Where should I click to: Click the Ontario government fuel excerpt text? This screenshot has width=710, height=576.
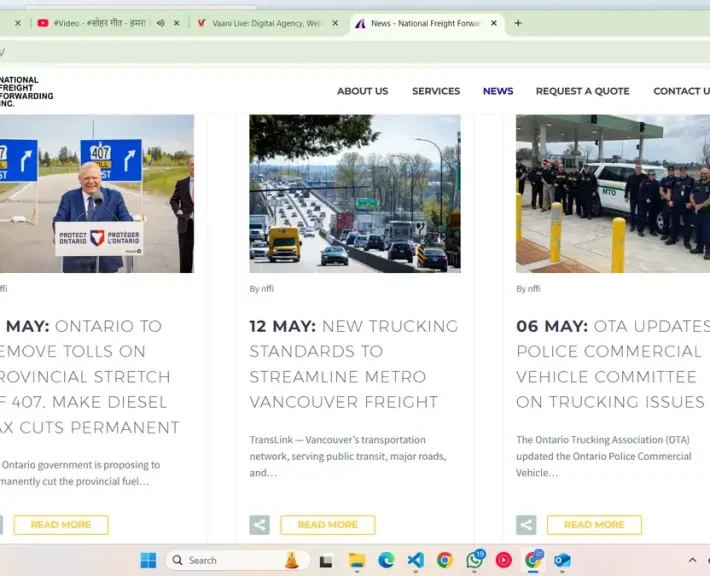[80, 473]
